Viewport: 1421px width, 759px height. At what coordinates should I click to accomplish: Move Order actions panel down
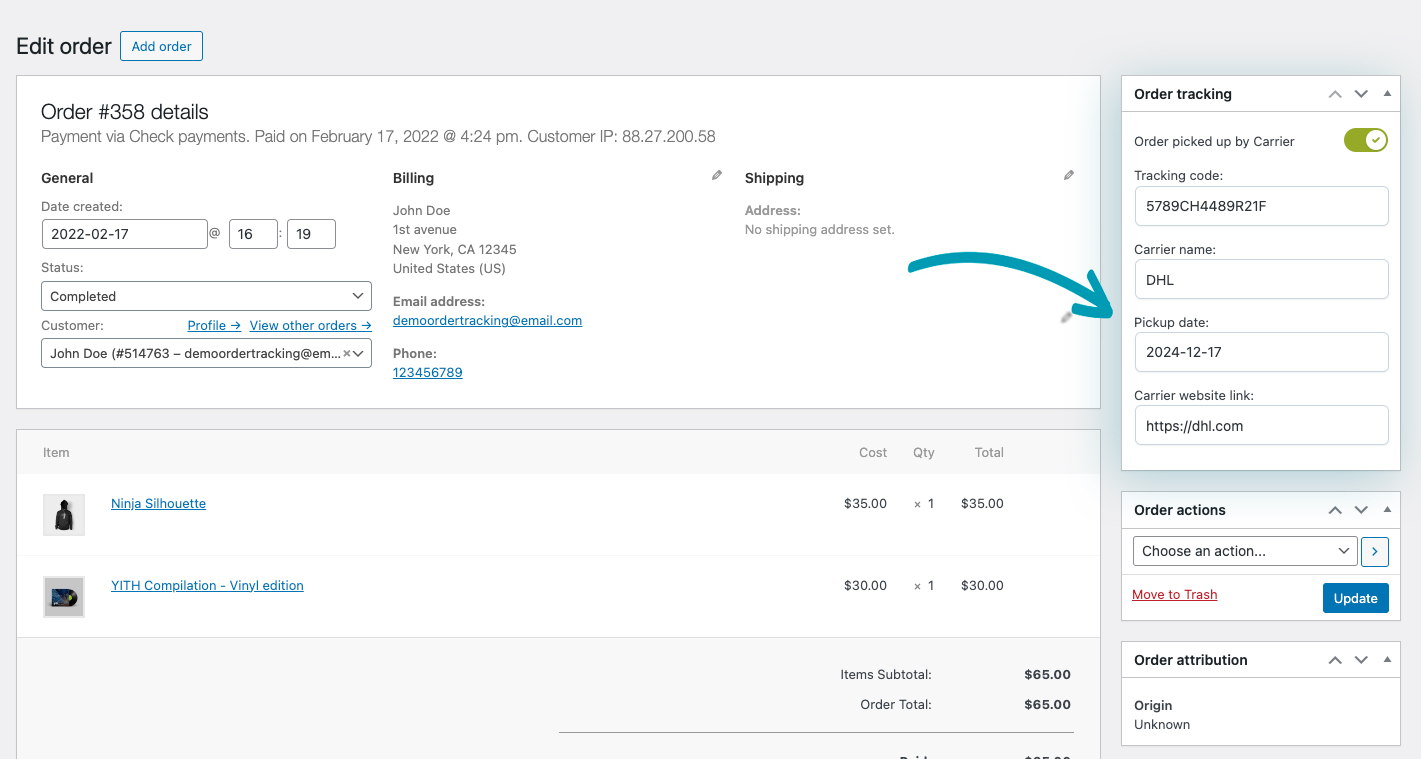tap(1361, 510)
